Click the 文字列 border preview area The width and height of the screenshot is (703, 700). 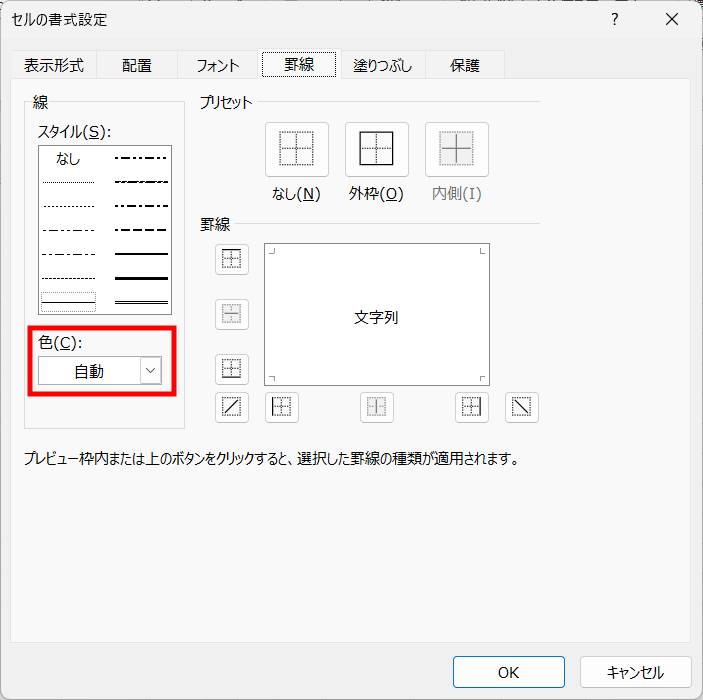pyautogui.click(x=377, y=314)
